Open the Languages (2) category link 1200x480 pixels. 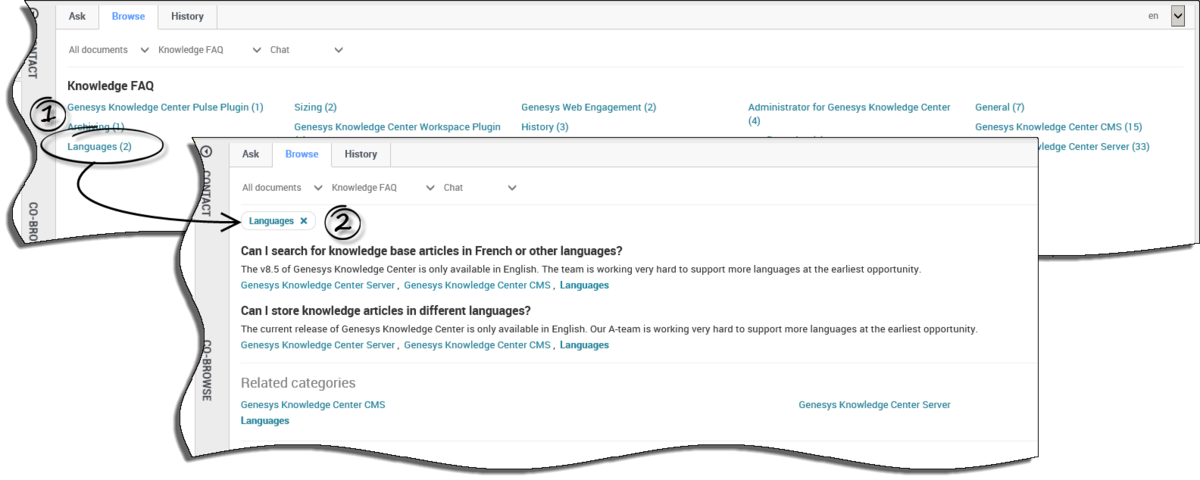(99, 147)
